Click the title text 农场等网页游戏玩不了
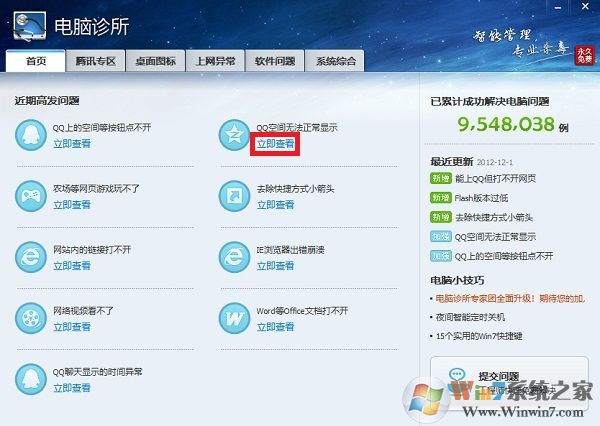This screenshot has width=600, height=426. 96,189
